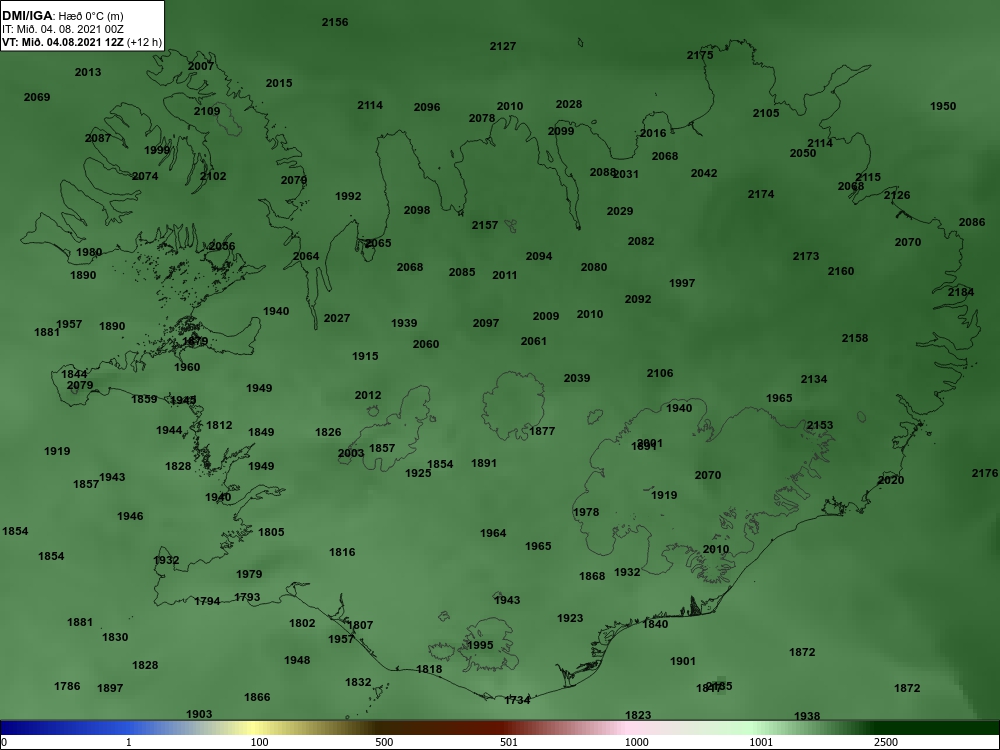Click the map value '2013'
1000x750 pixels.
[x=87, y=72]
